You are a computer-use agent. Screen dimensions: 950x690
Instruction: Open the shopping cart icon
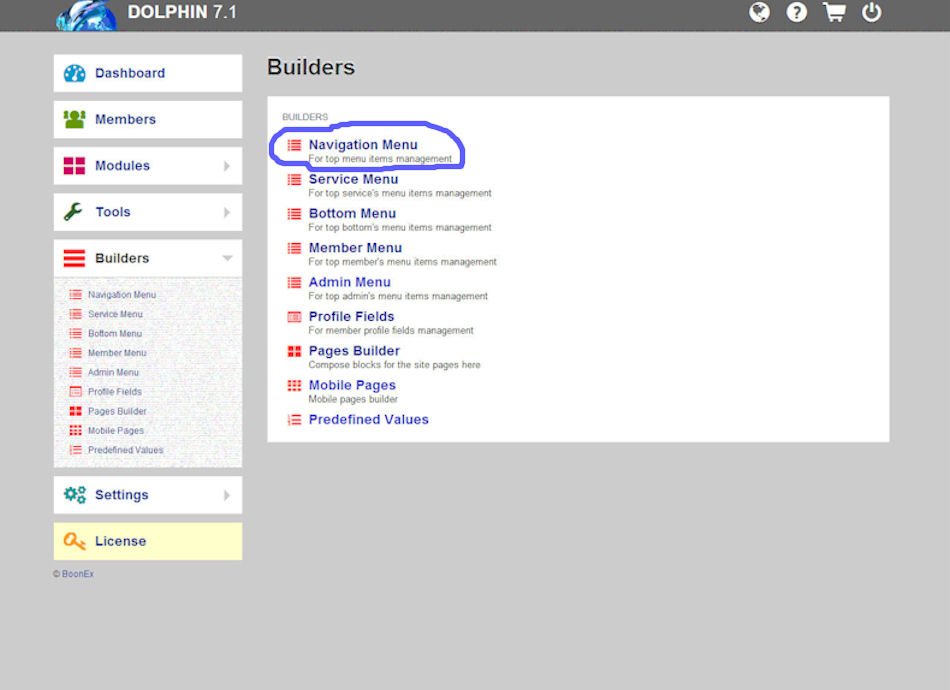pyautogui.click(x=834, y=12)
